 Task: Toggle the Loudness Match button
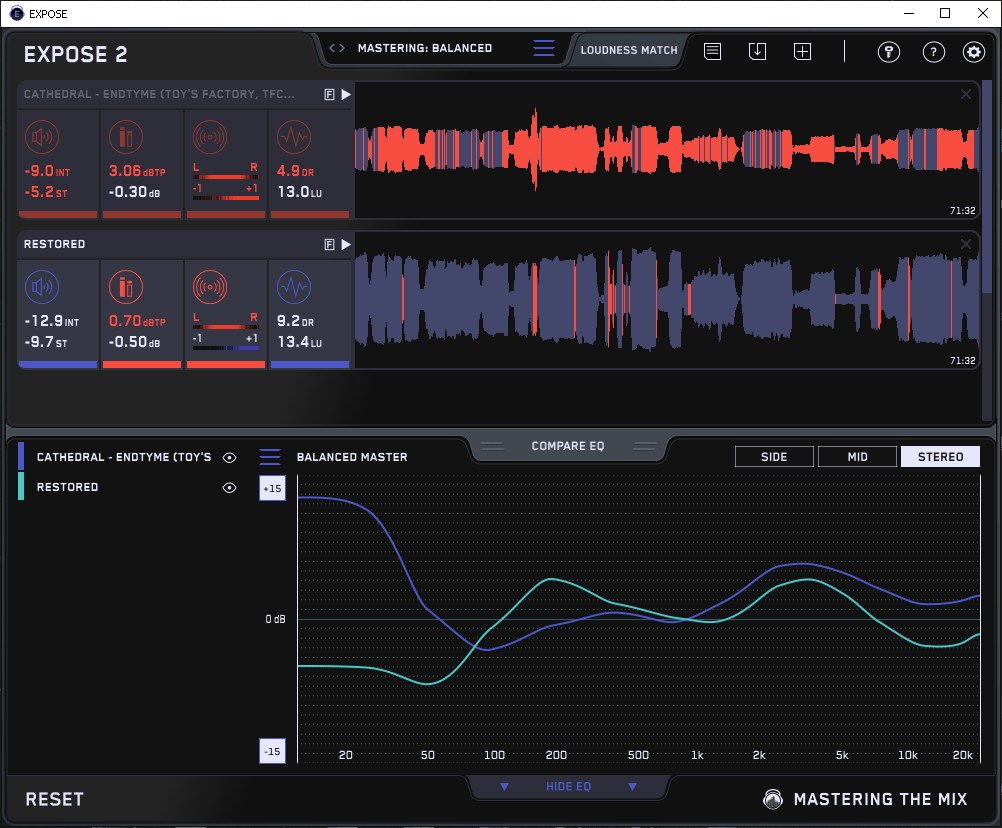[629, 49]
